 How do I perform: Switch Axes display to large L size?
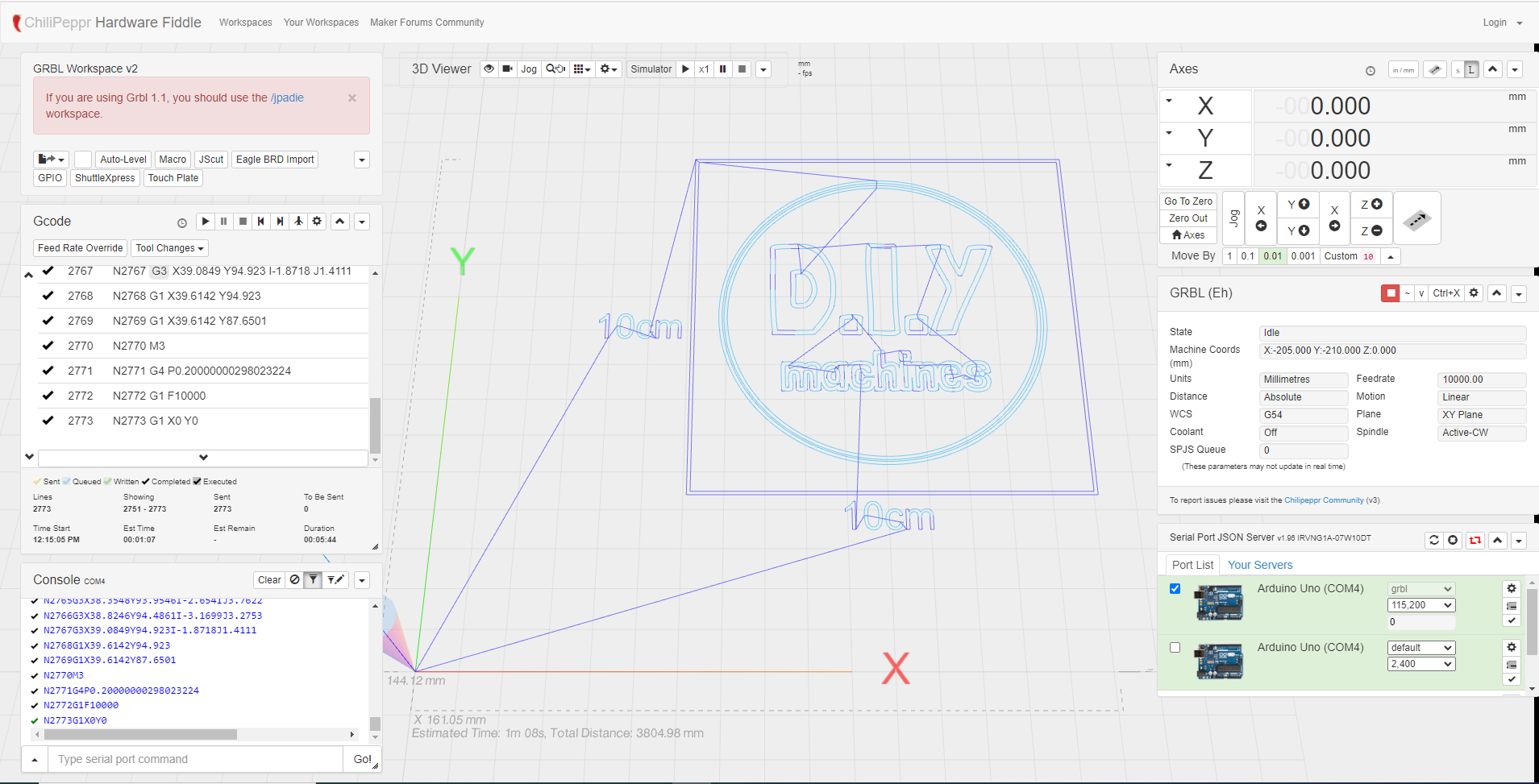click(x=1471, y=70)
